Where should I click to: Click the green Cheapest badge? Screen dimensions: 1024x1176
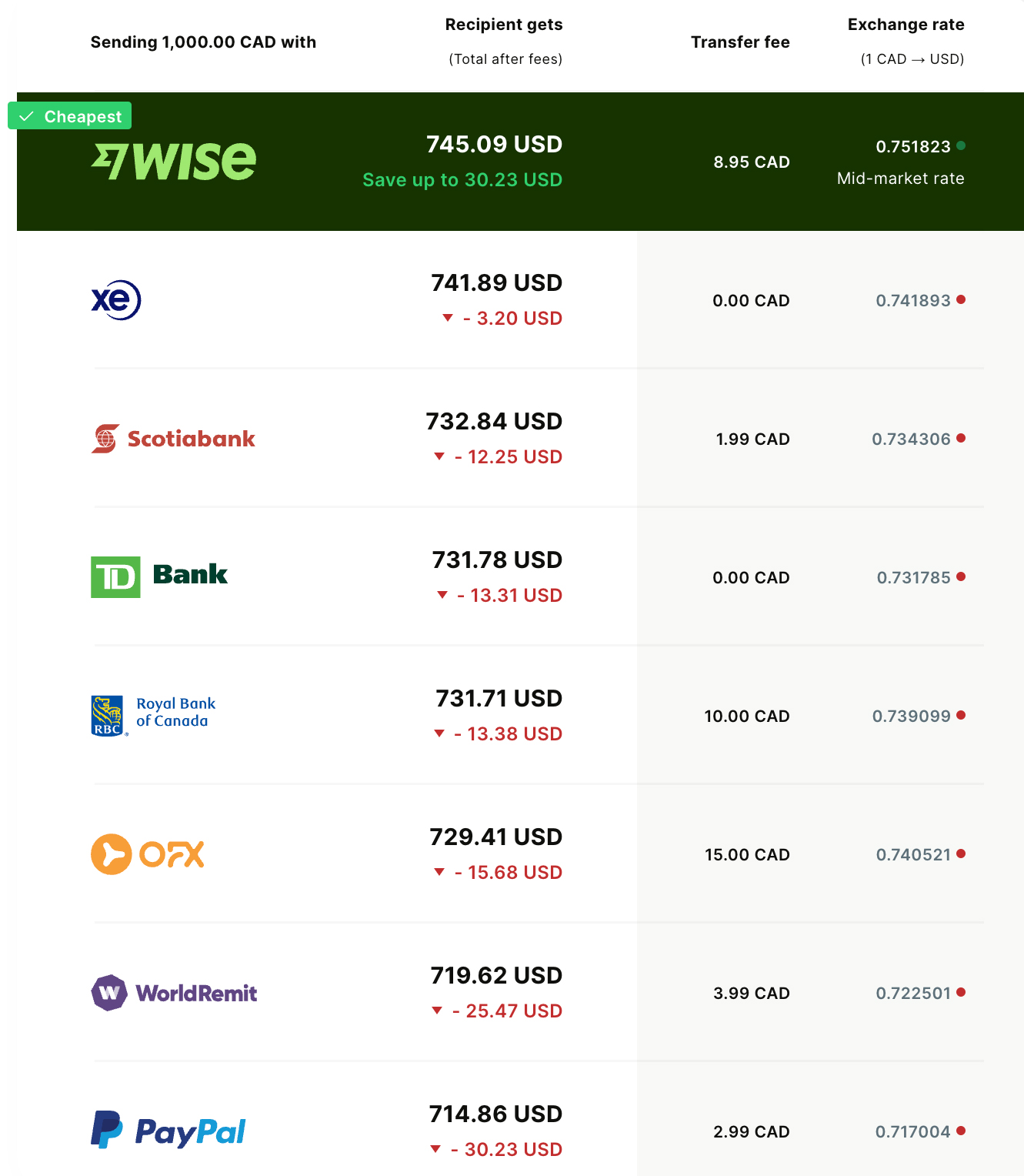click(70, 116)
